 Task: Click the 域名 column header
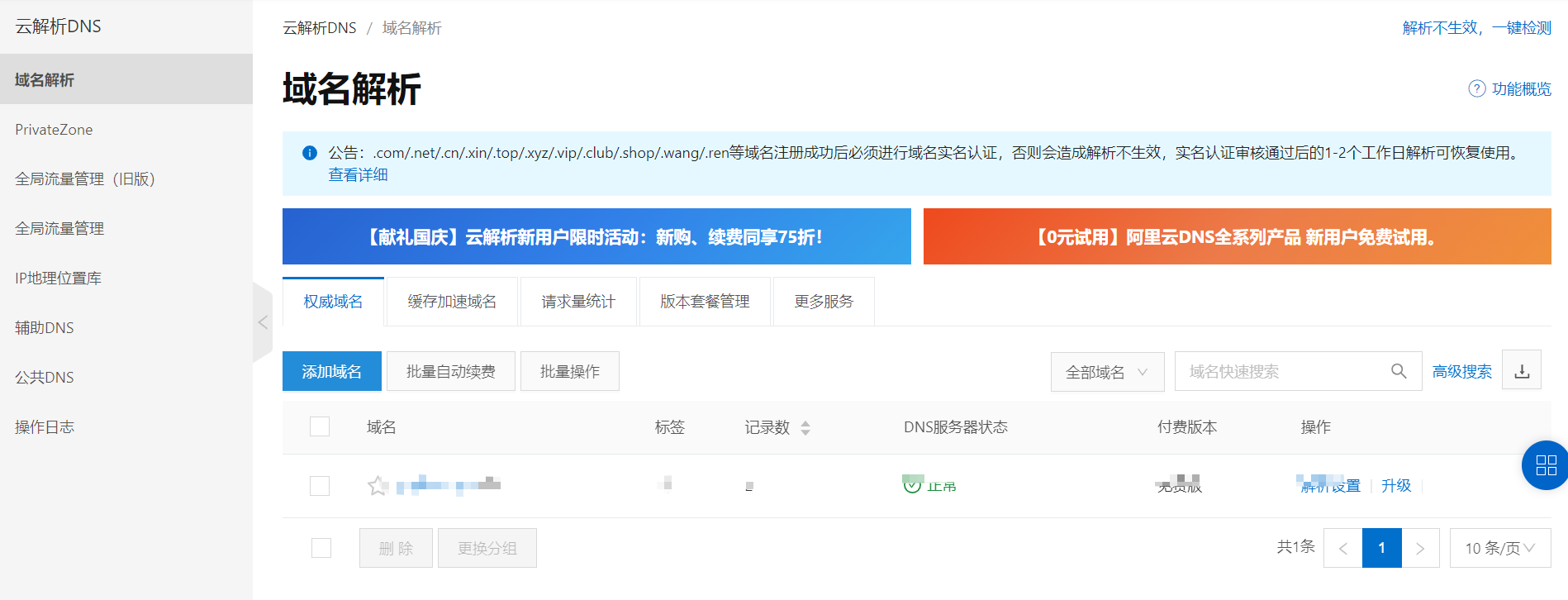point(382,427)
